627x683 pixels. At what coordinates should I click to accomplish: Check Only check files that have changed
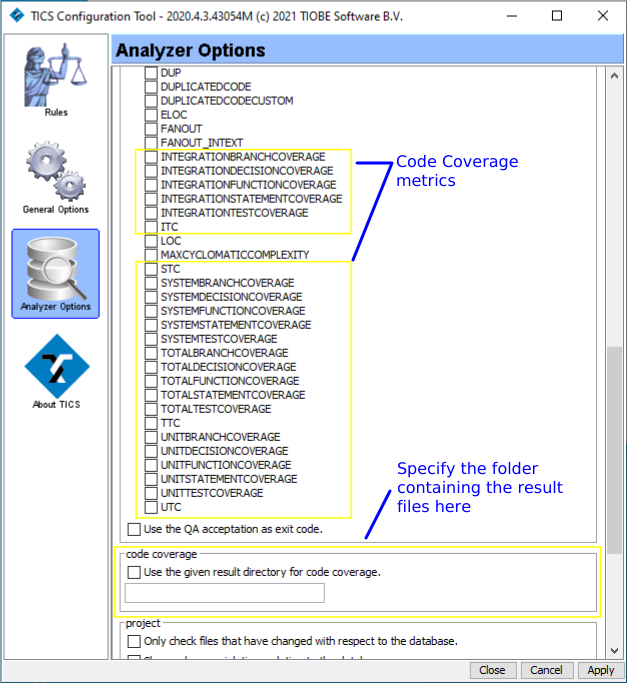(135, 641)
